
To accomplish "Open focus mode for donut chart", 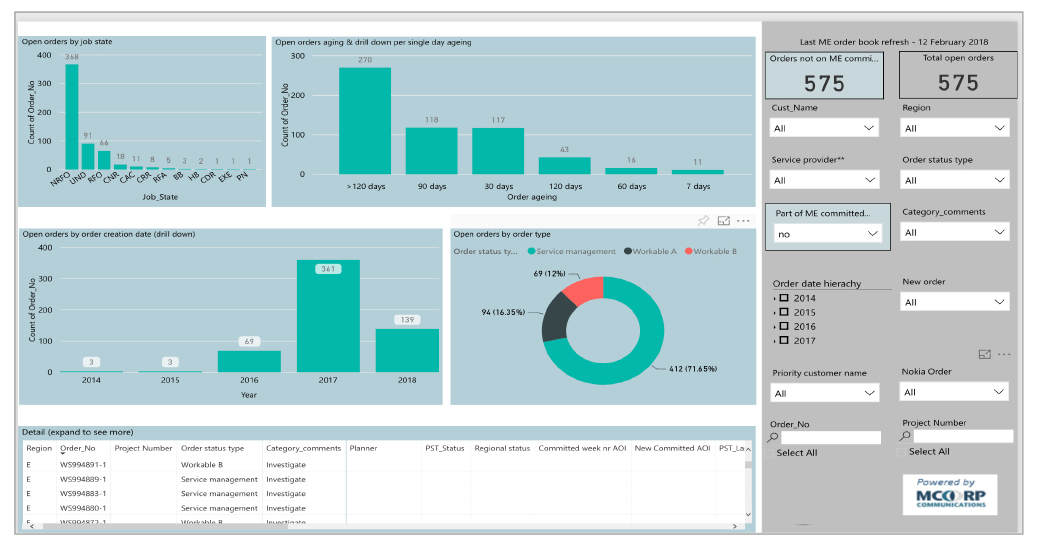I will click(724, 221).
